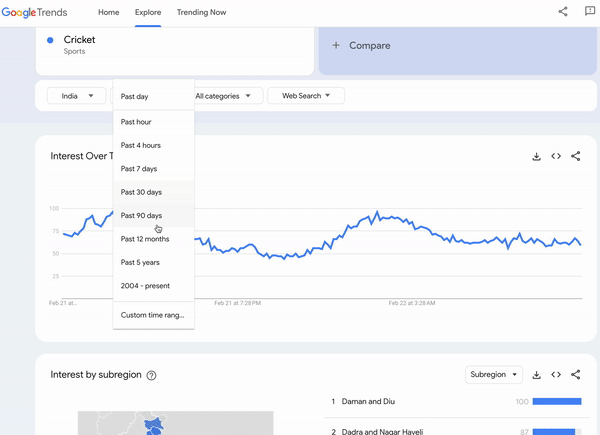Open the feedback icon in top header
This screenshot has height=435, width=600.
click(x=590, y=11)
